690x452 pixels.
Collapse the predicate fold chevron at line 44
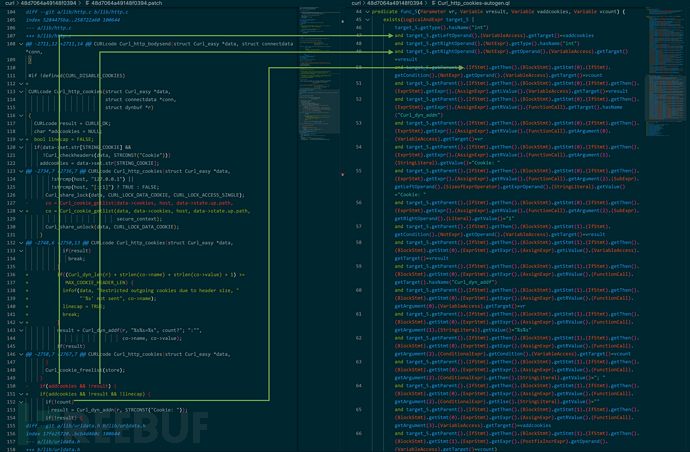click(368, 11)
